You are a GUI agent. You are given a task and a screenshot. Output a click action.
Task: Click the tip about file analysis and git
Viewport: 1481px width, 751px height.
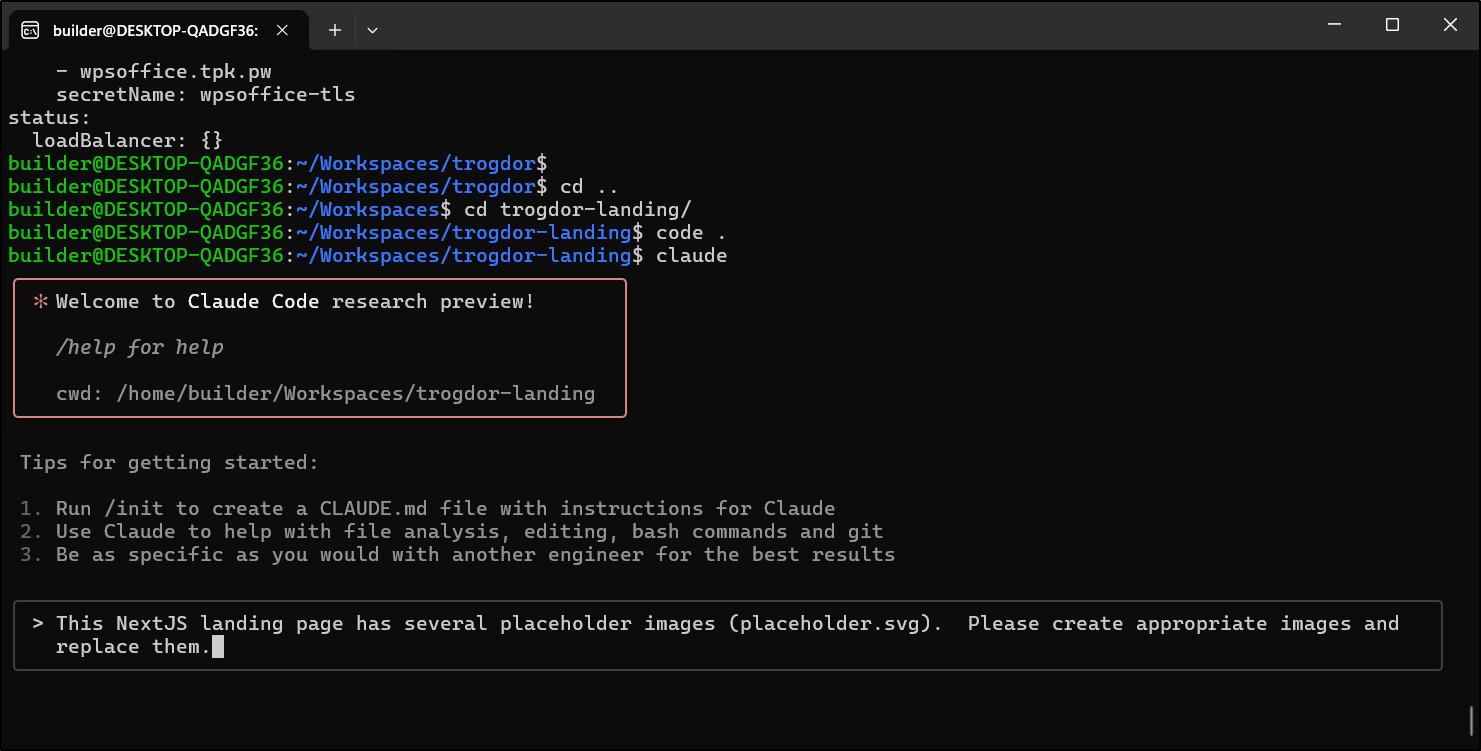pyautogui.click(x=451, y=532)
